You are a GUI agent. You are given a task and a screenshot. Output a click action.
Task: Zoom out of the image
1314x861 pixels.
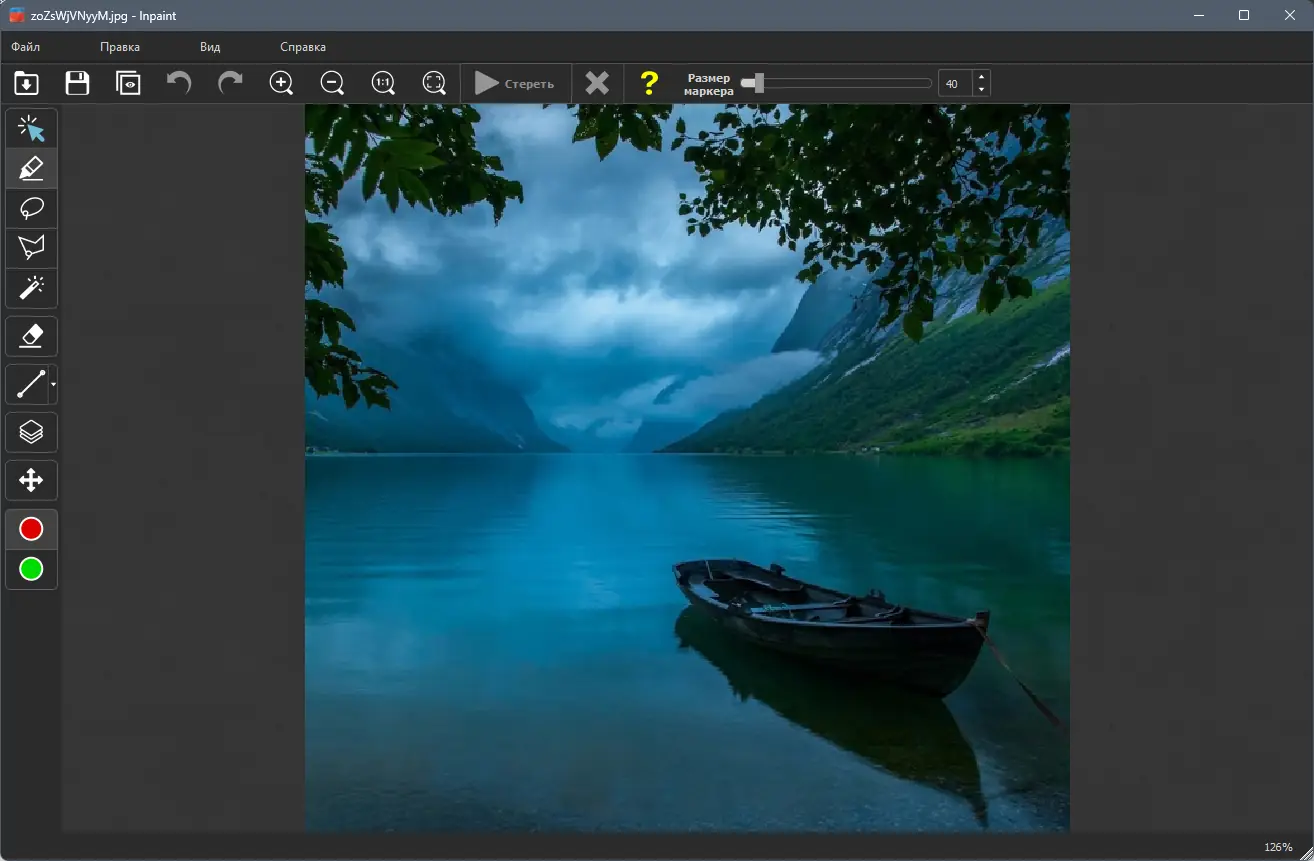click(333, 83)
